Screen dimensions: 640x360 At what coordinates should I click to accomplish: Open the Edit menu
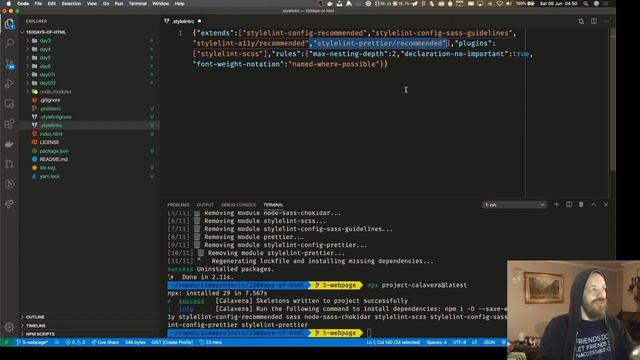pos(51,4)
